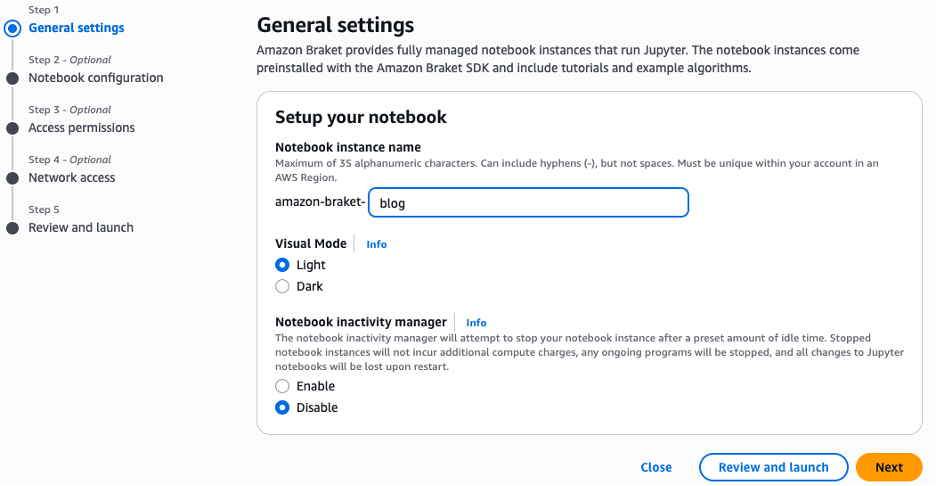This screenshot has height=486, width=936.
Task: Enable the notebook inactivity manager
Action: pos(283,386)
